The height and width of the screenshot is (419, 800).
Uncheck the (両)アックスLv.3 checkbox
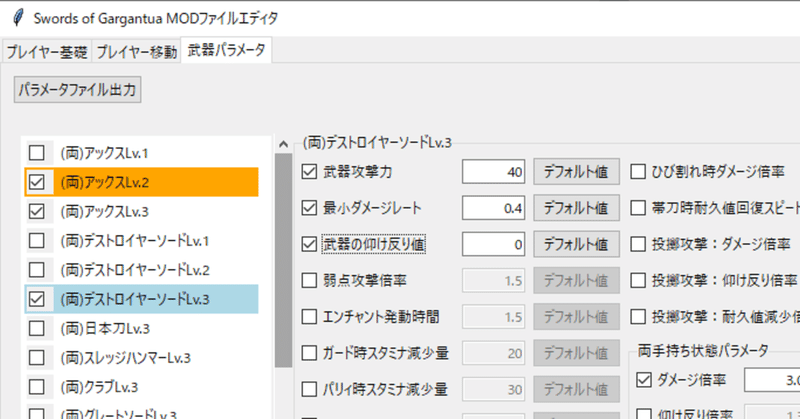(x=37, y=211)
